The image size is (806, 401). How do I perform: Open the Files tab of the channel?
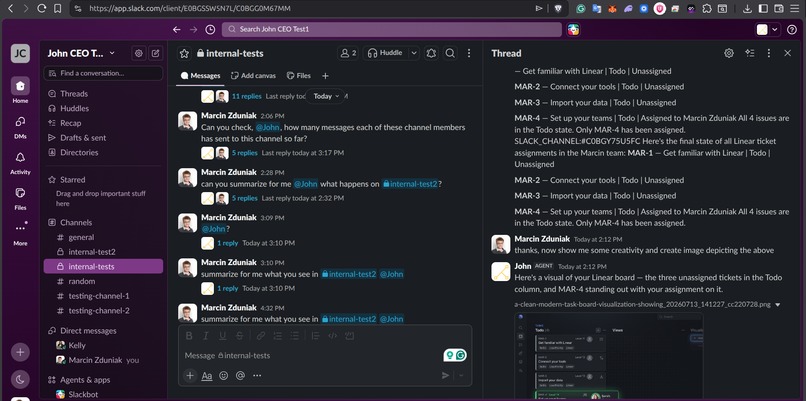point(299,76)
